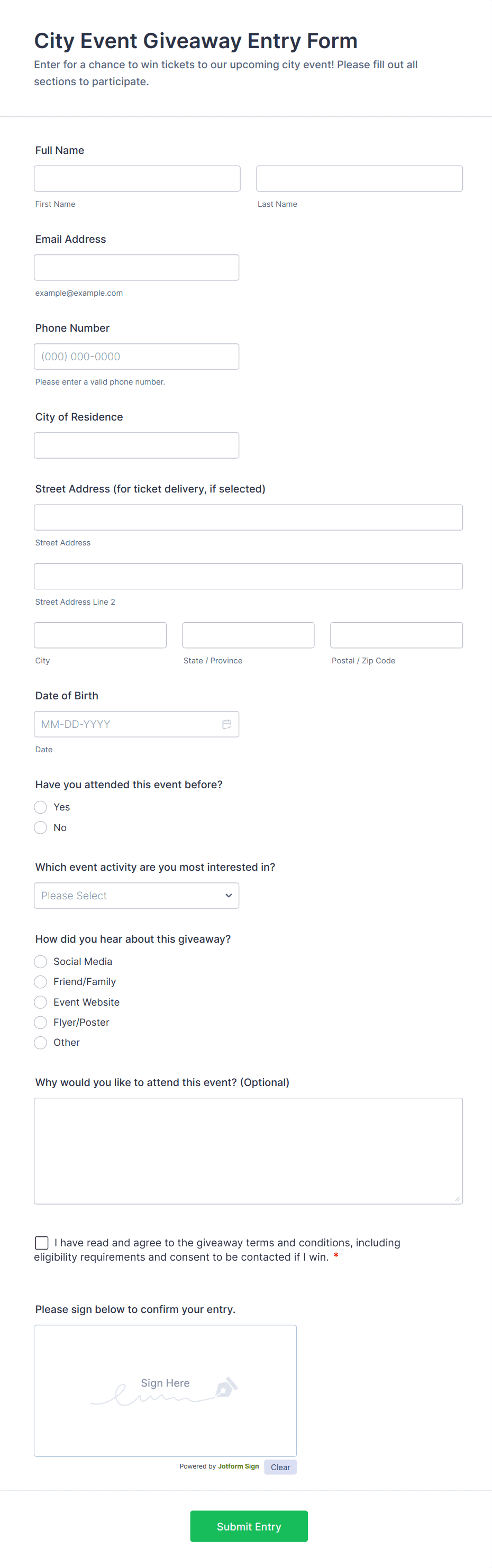This screenshot has height=1568, width=492.
Task: Select No for attended event before
Action: (x=41, y=828)
